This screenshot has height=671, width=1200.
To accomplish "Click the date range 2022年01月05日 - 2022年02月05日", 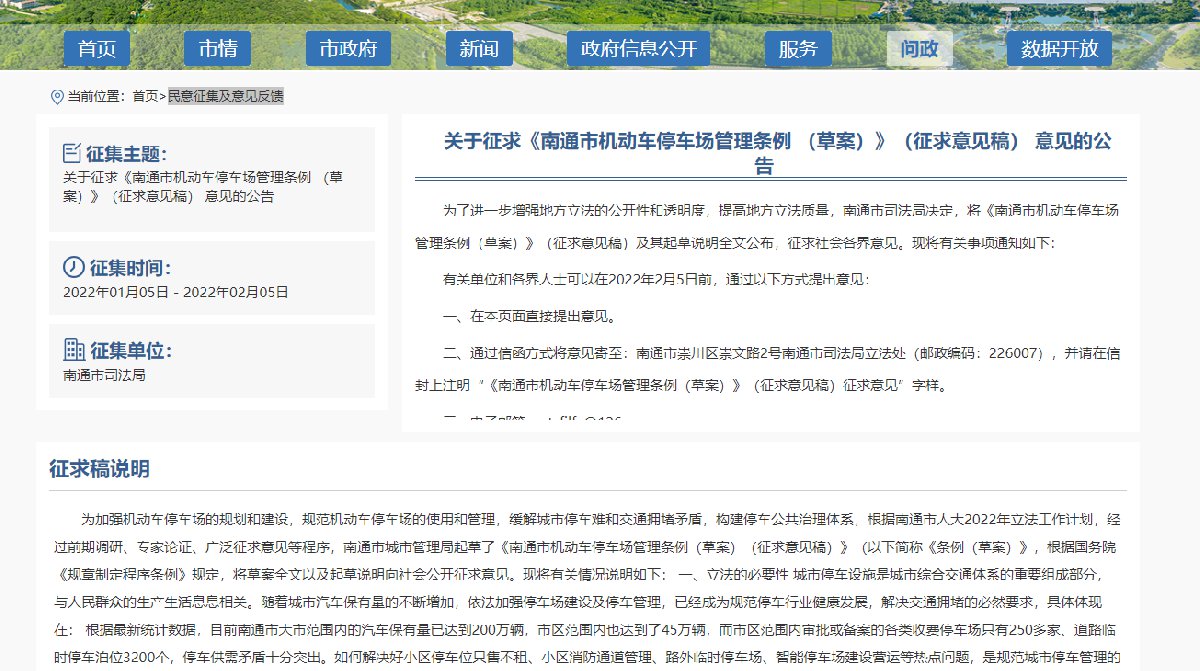I will tap(175, 292).
